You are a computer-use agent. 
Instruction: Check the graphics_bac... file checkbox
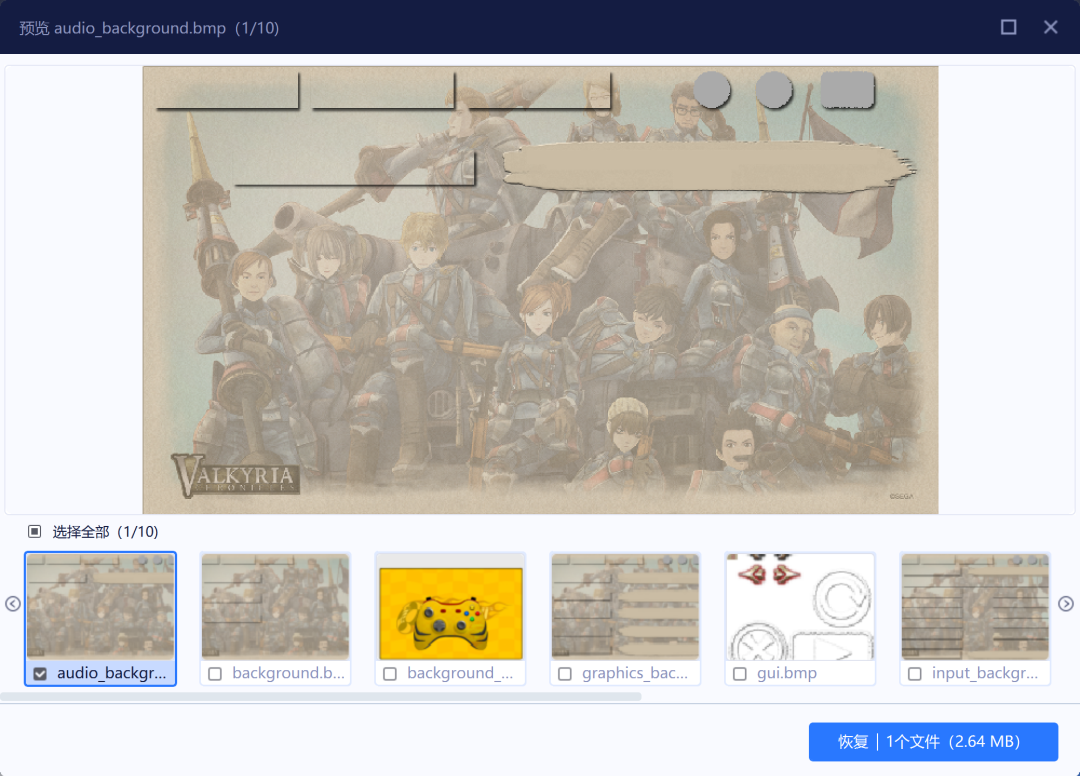click(565, 673)
